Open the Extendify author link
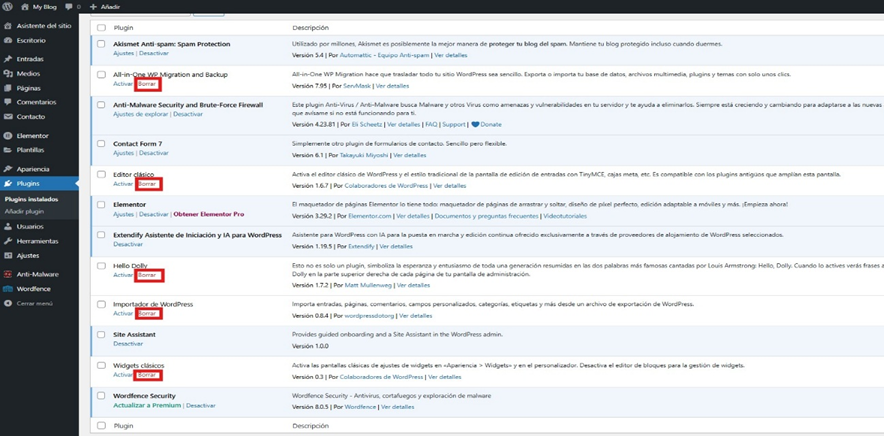Viewport: 884px width, 436px height. (361, 246)
